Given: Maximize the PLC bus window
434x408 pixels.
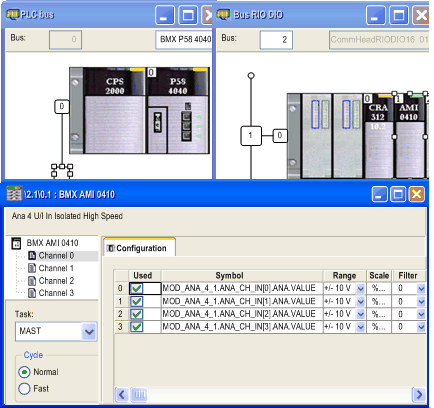Looking at the screenshot, I should (x=188, y=15).
